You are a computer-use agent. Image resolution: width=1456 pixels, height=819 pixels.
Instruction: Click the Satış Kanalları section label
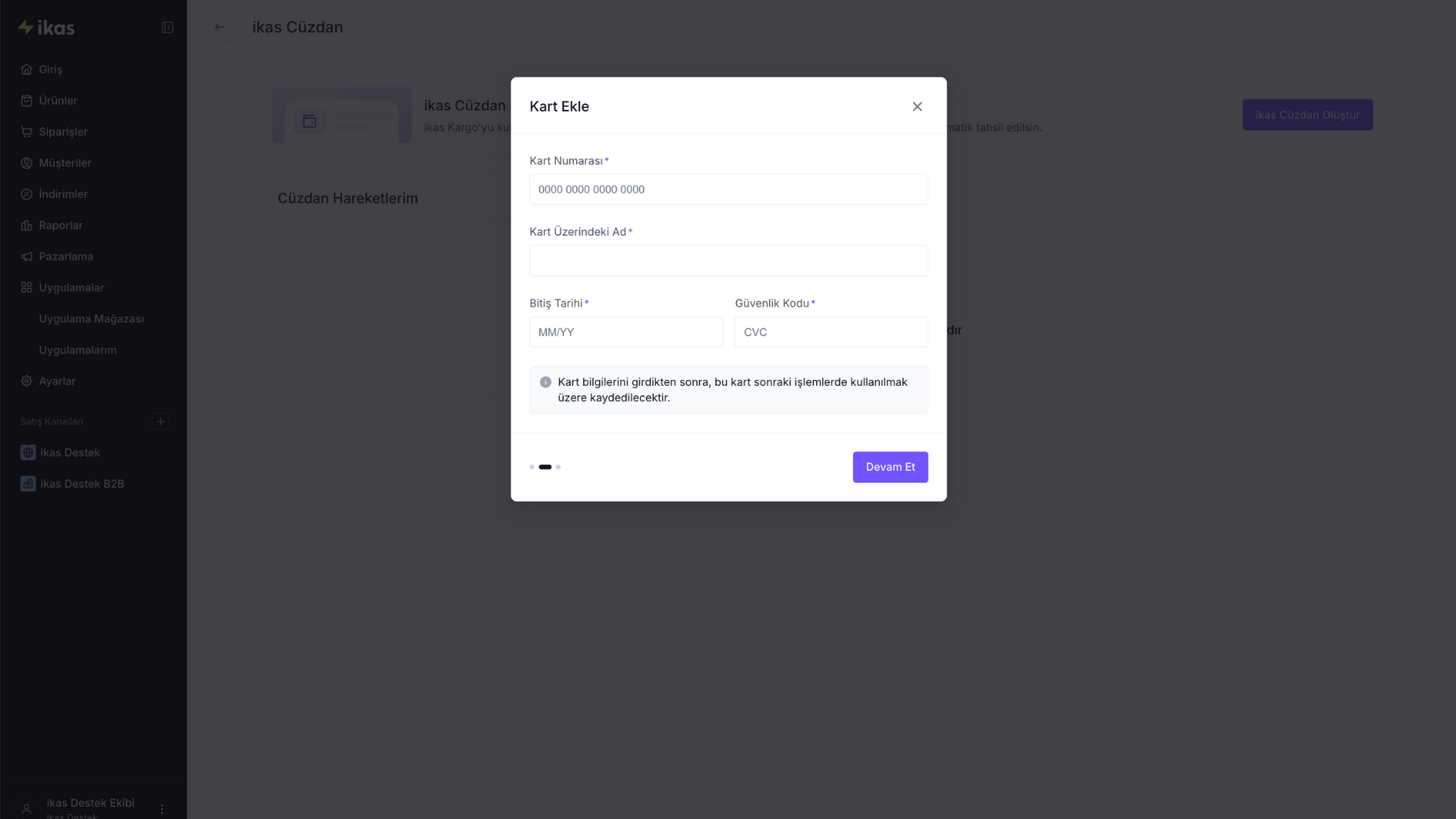point(52,422)
